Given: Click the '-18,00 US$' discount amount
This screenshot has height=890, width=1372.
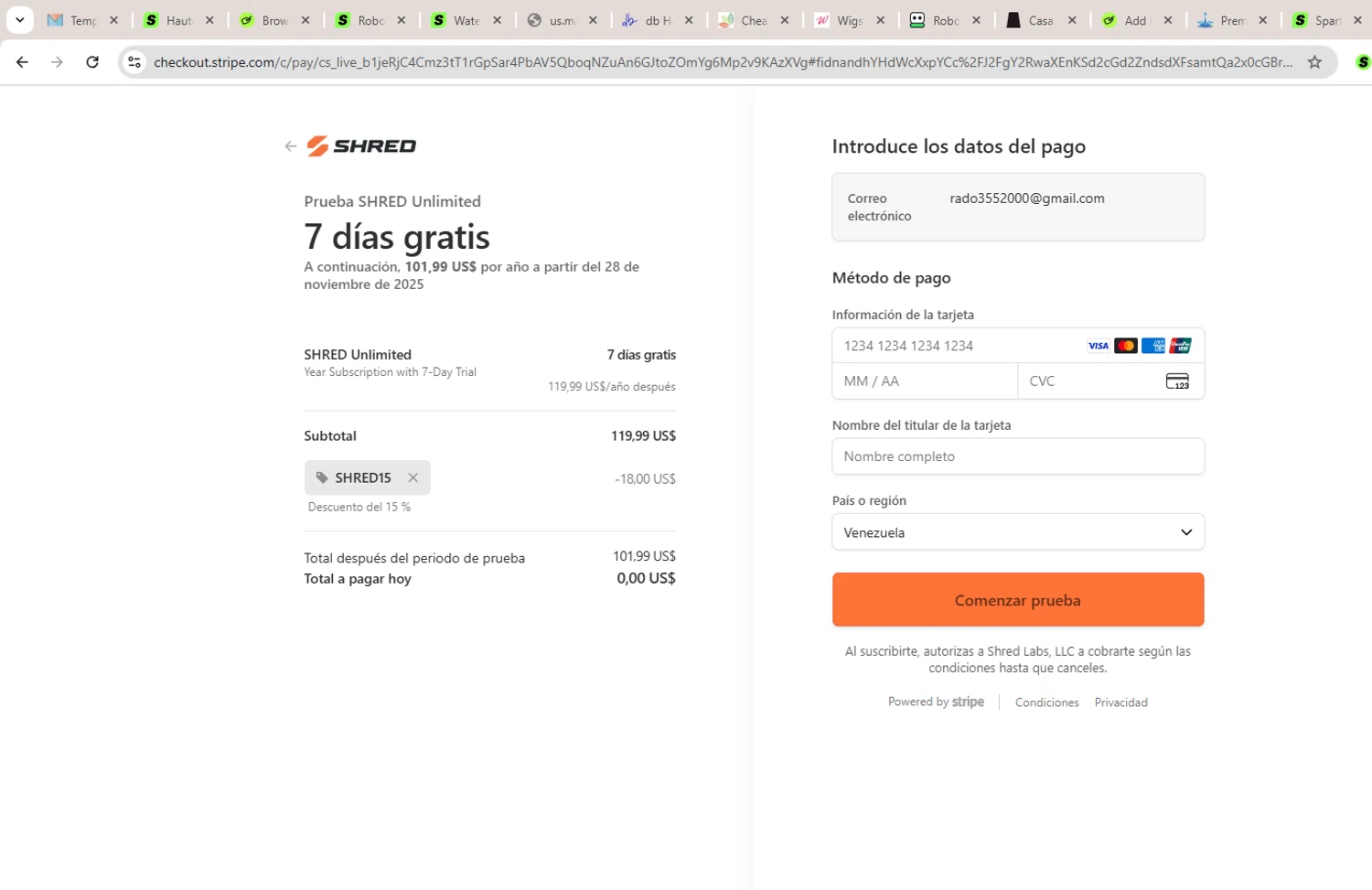Looking at the screenshot, I should coord(645,479).
